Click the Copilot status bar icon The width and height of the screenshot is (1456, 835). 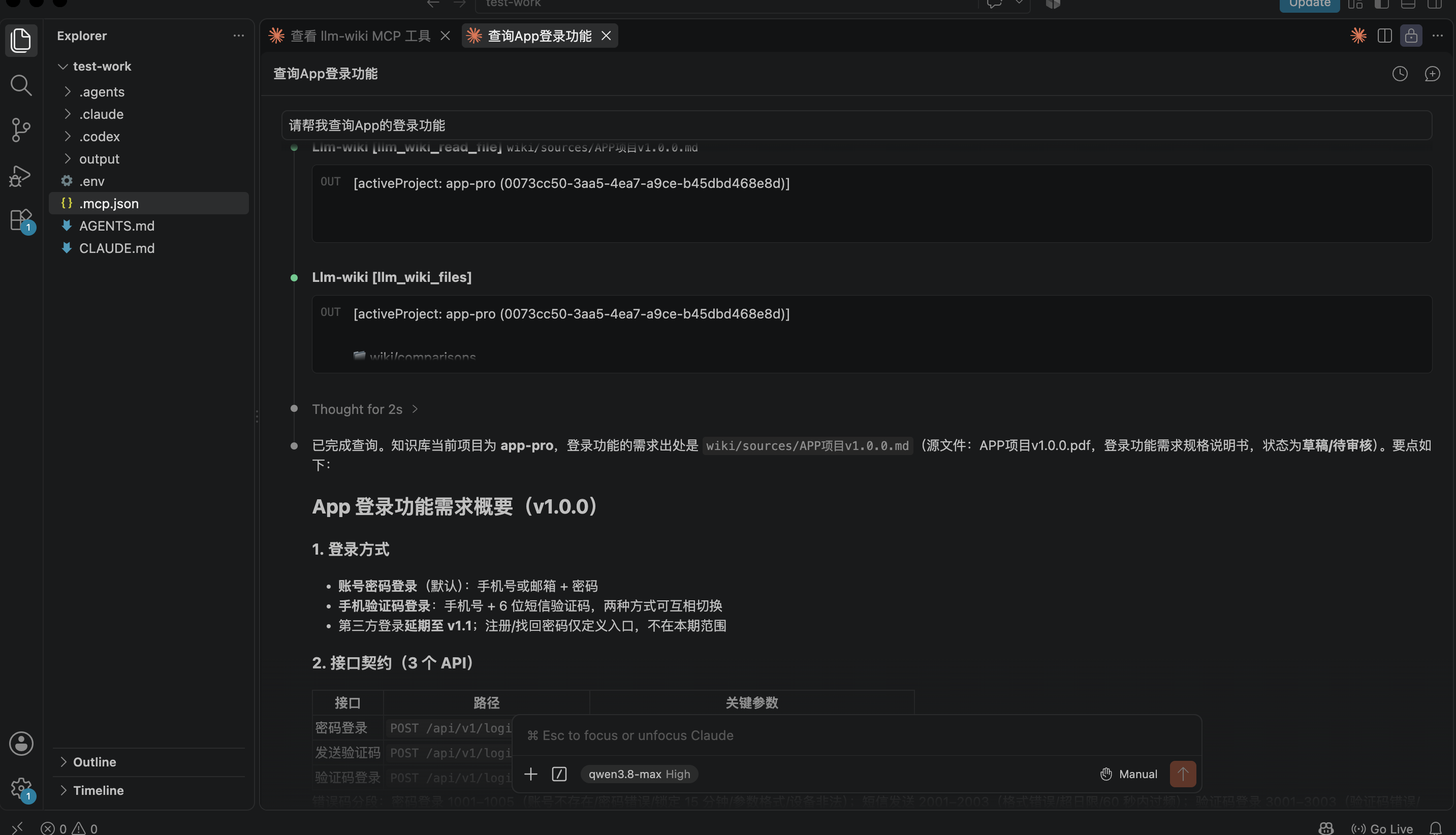pos(1325,828)
